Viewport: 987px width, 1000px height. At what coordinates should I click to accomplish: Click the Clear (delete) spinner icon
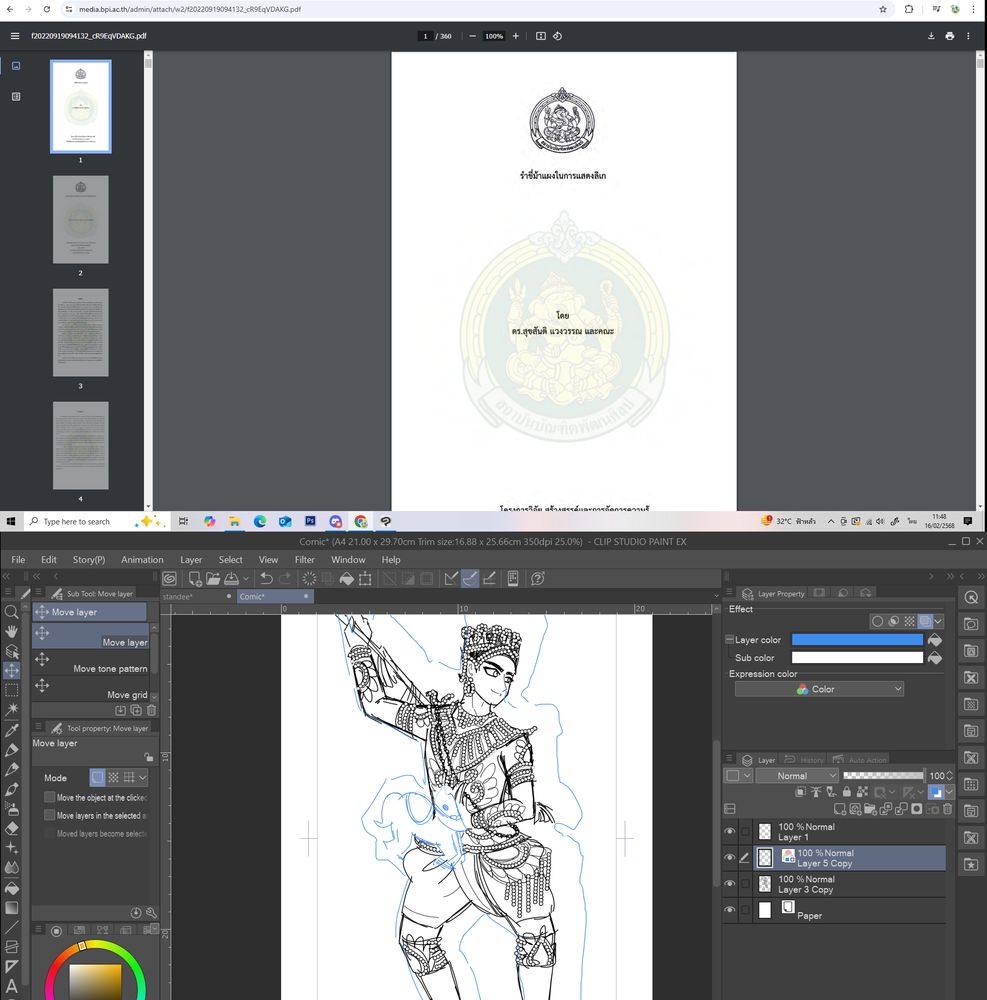click(x=309, y=578)
